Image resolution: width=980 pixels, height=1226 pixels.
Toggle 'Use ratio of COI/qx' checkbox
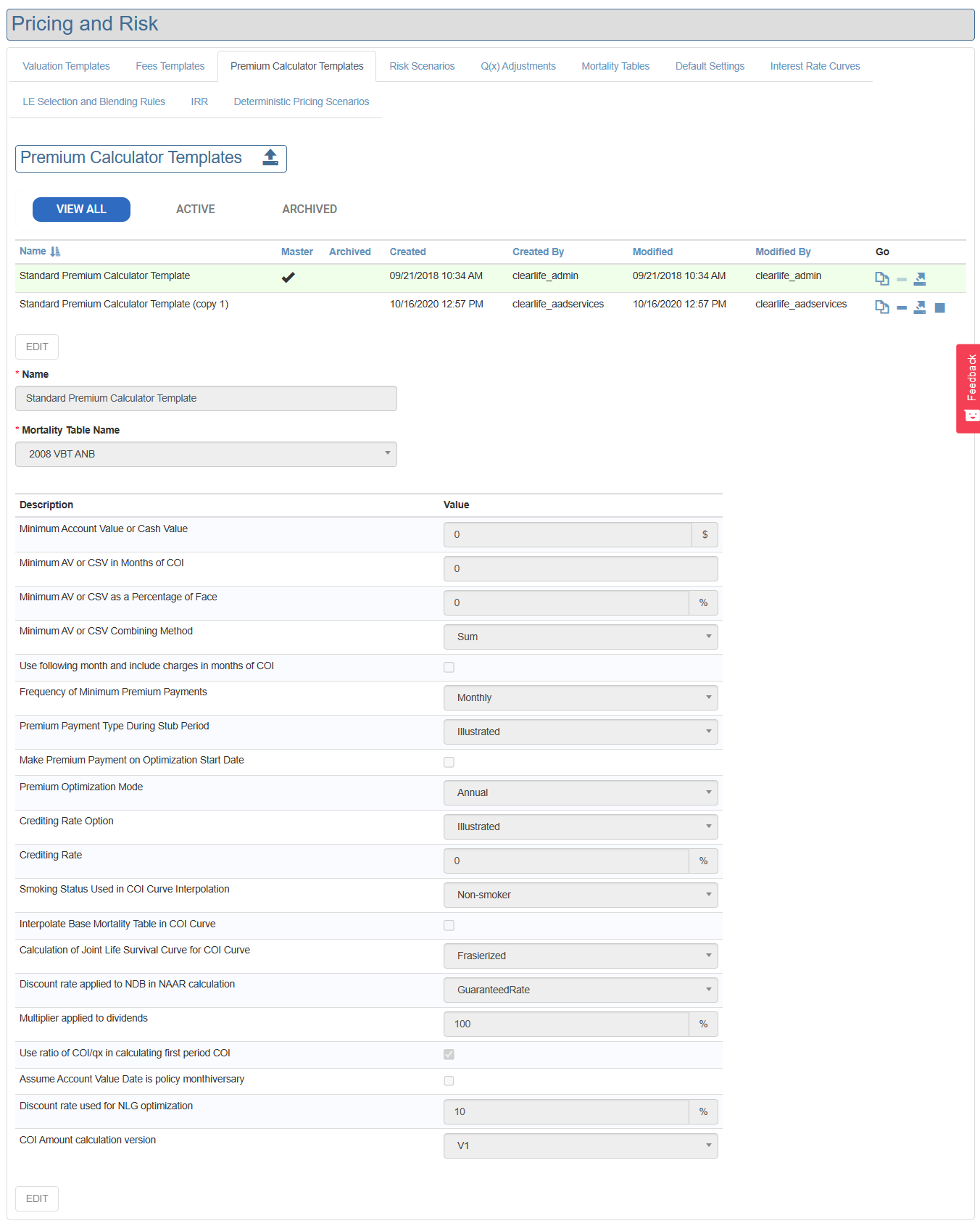[x=449, y=1054]
